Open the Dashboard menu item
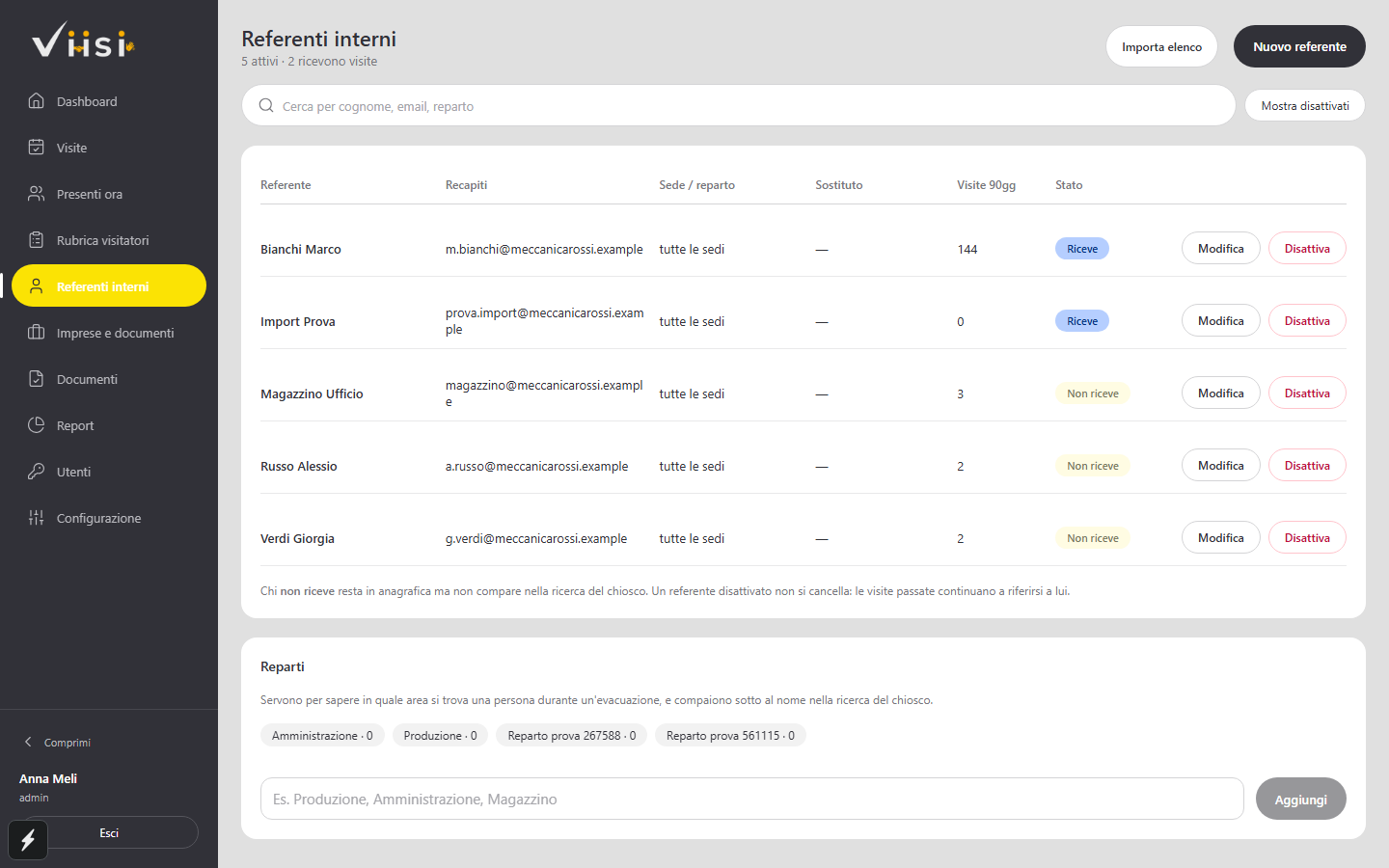Viewport: 1389px width, 868px height. point(109,101)
